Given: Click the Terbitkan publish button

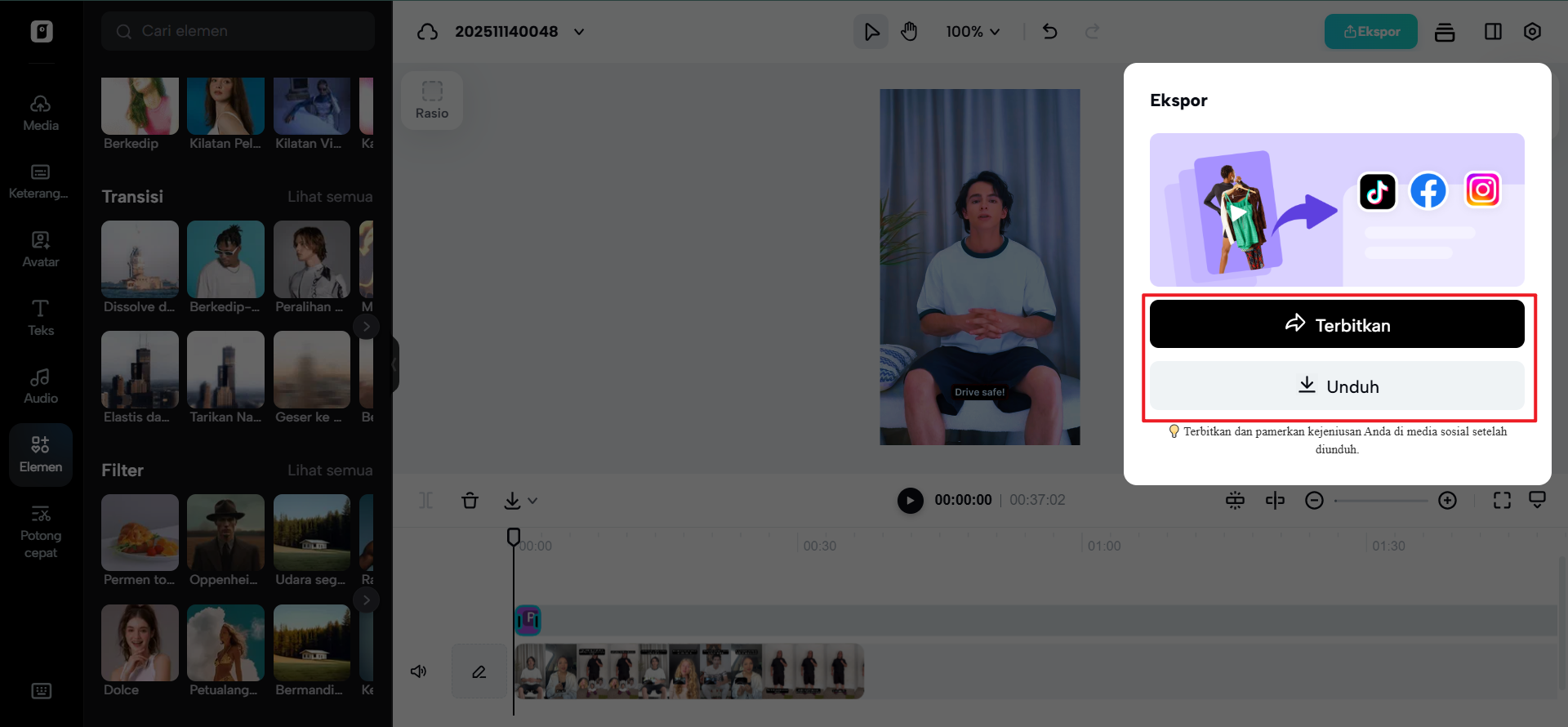Looking at the screenshot, I should (x=1336, y=324).
